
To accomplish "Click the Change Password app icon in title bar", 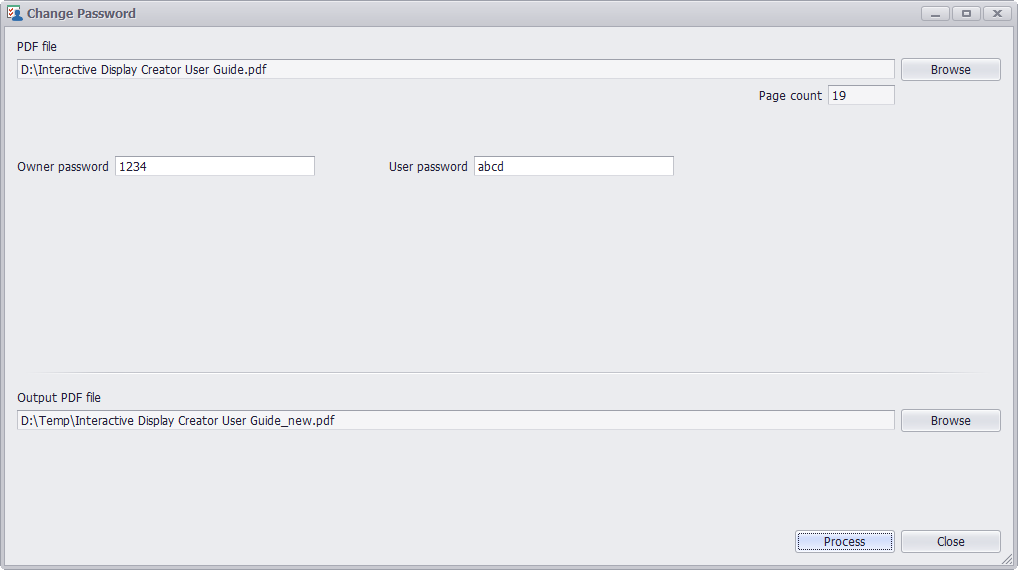I will 14,13.
